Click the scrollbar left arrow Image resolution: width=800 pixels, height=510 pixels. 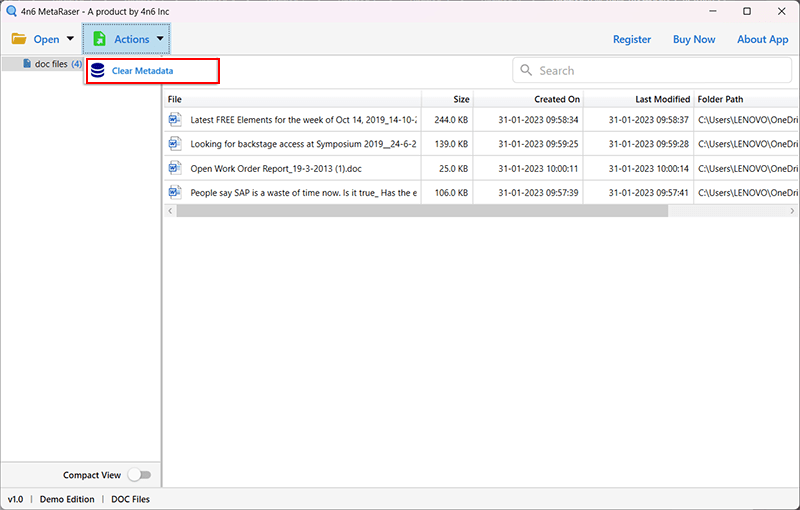[170, 211]
